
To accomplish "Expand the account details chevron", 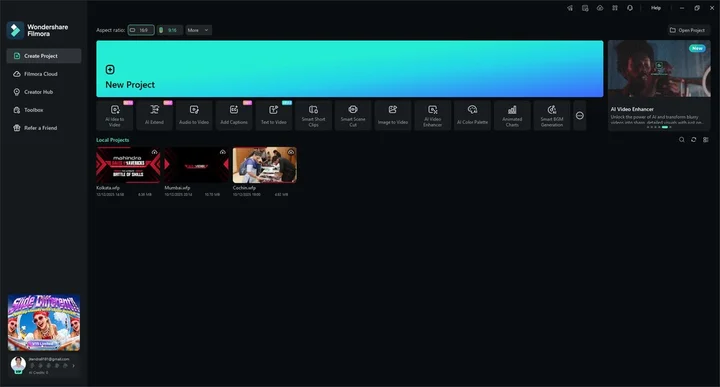I will [x=73, y=366].
